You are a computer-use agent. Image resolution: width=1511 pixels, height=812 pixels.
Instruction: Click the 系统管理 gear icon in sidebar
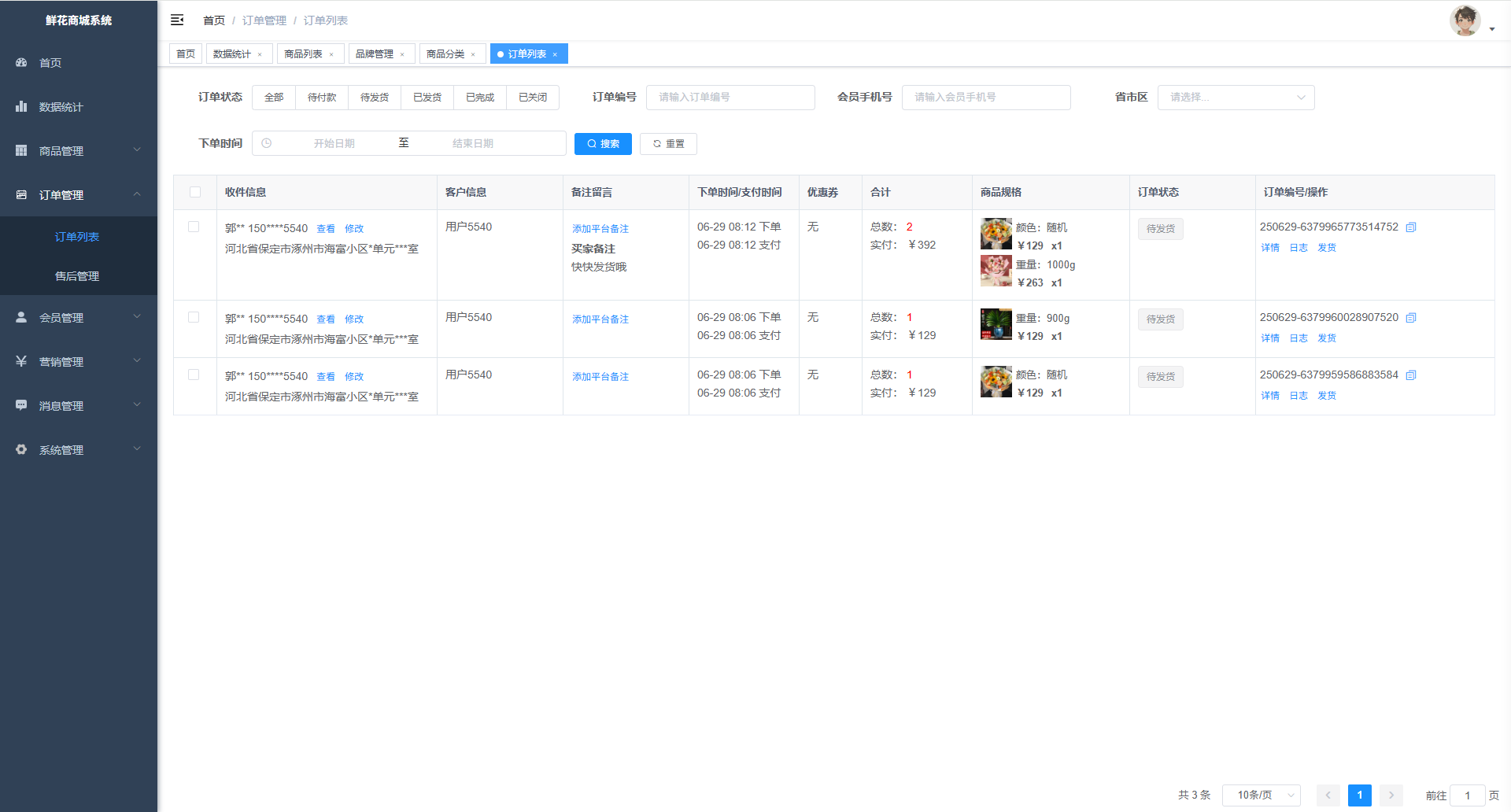tap(21, 449)
